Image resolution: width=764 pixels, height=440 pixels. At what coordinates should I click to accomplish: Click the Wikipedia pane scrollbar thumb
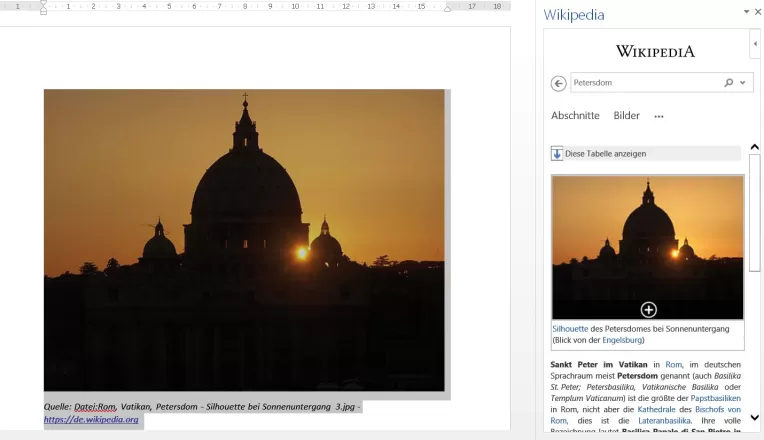coord(755,212)
